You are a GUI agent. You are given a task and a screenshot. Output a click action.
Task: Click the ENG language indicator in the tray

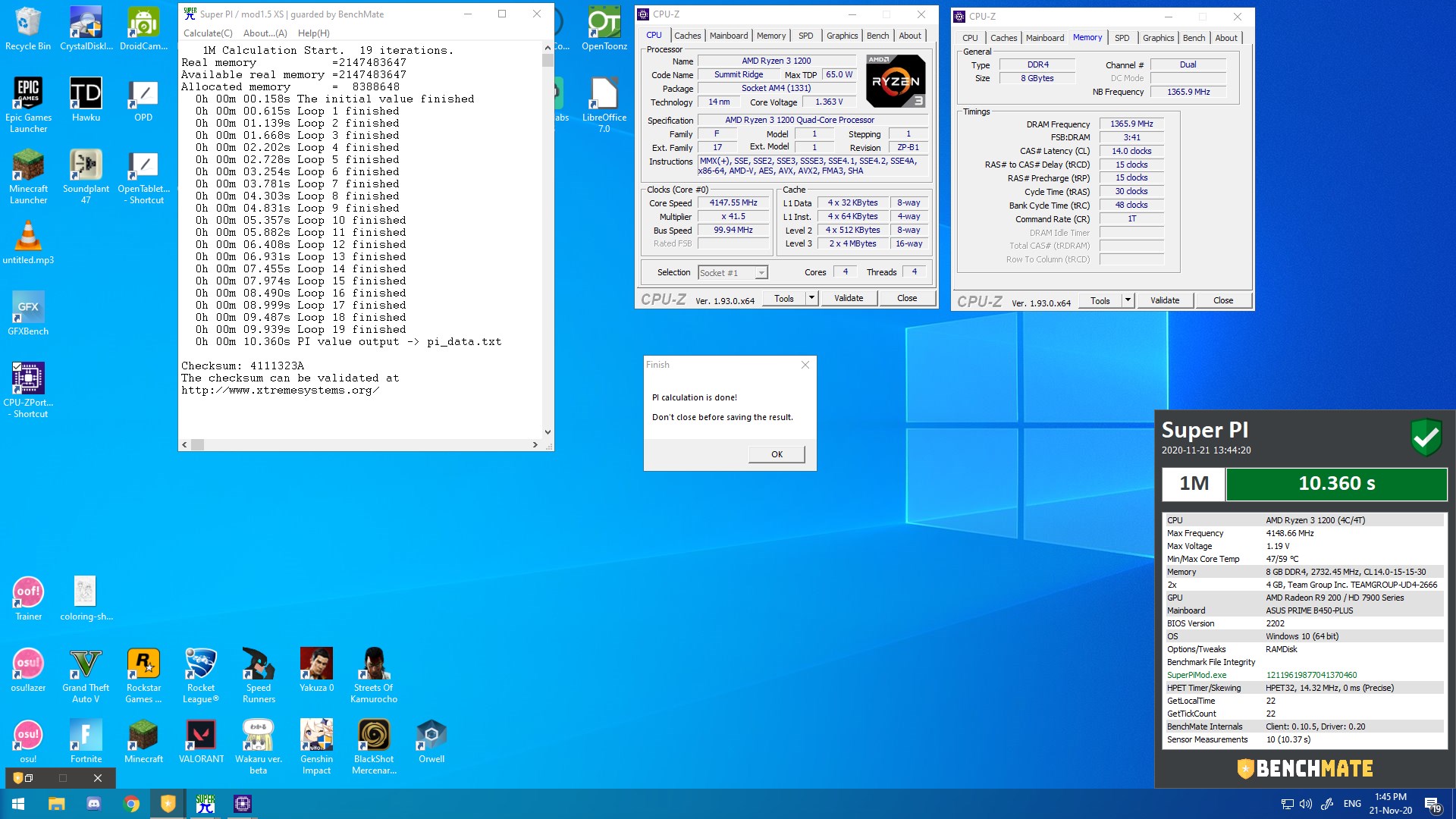click(x=1352, y=804)
